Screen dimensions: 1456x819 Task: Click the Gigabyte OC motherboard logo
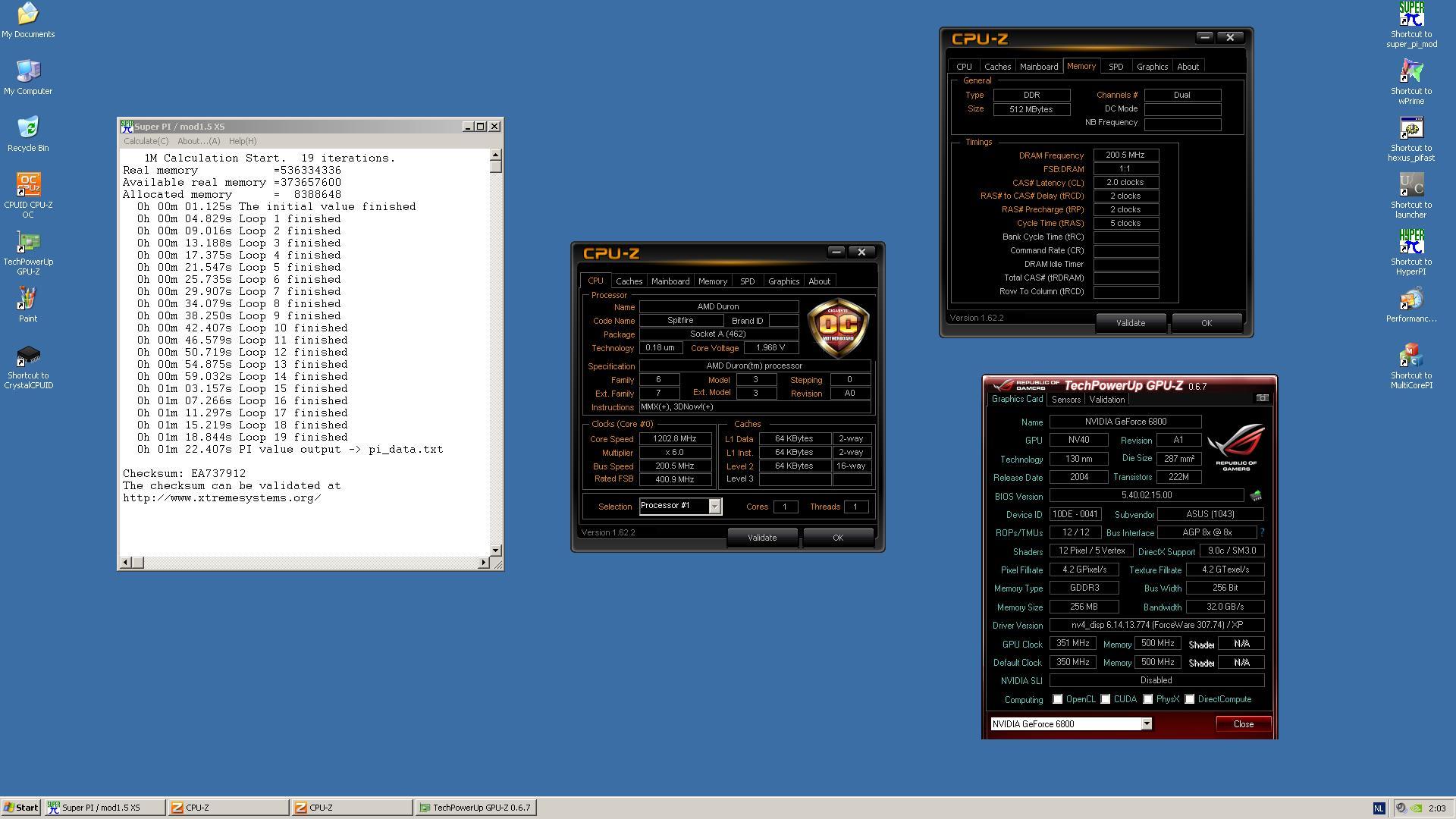click(838, 328)
